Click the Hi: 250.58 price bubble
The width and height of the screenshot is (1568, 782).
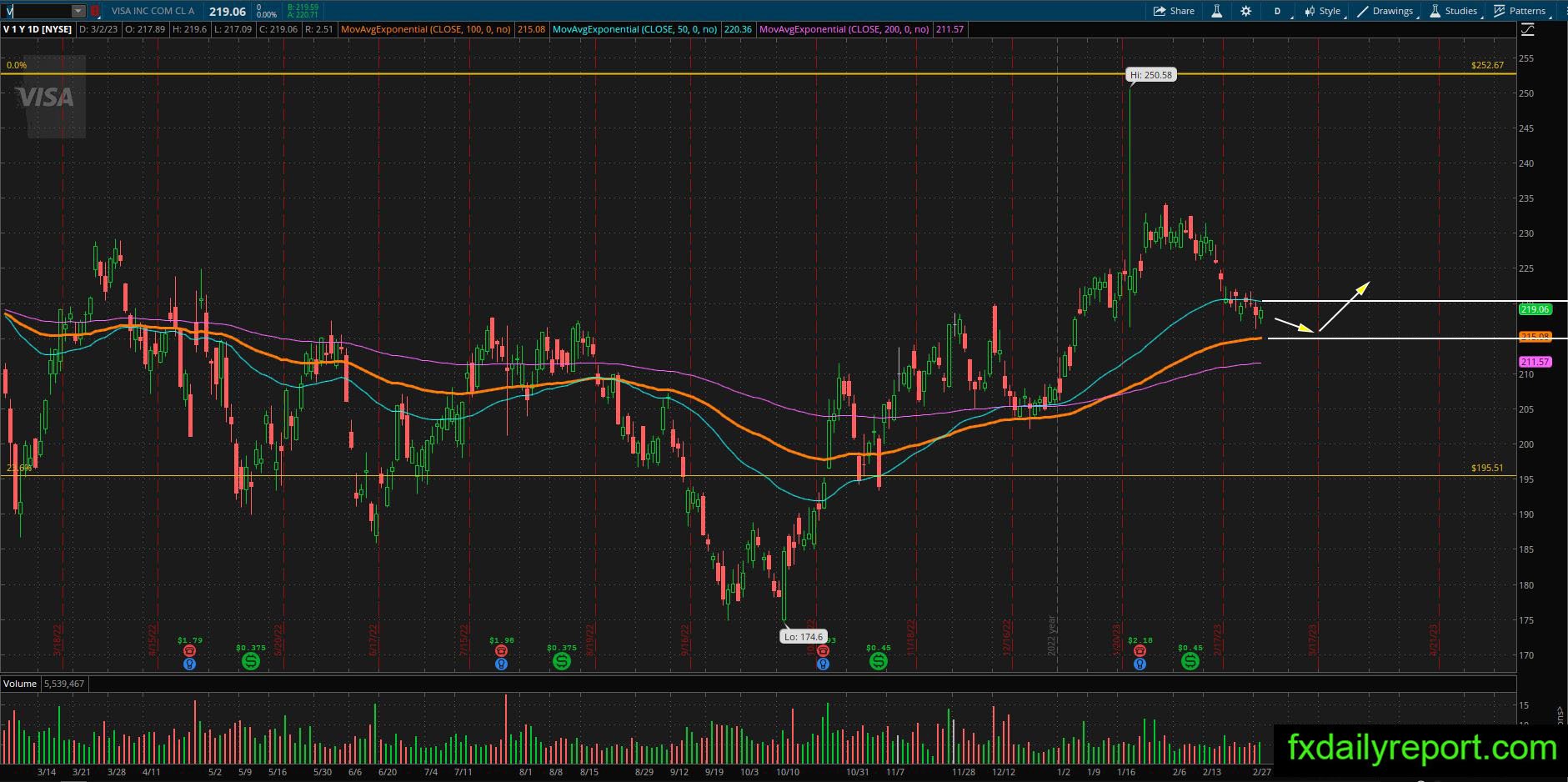click(1150, 75)
